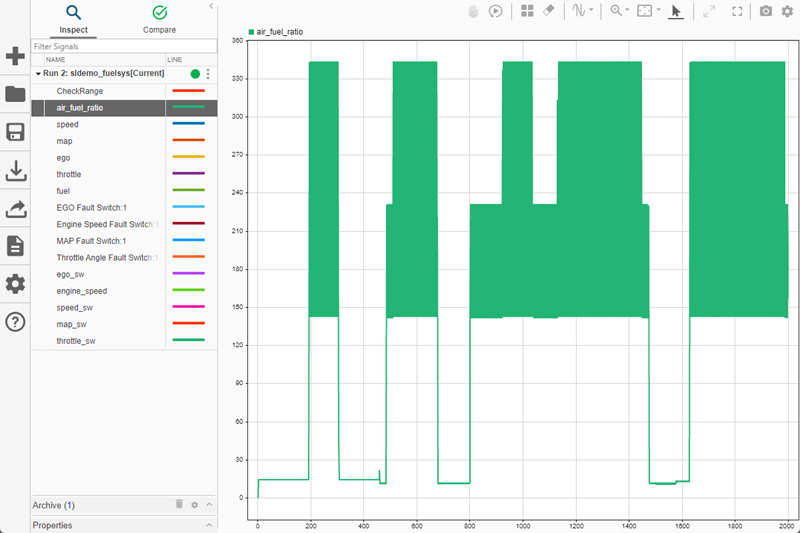
Task: Click the clear plot eraser icon
Action: pos(548,11)
